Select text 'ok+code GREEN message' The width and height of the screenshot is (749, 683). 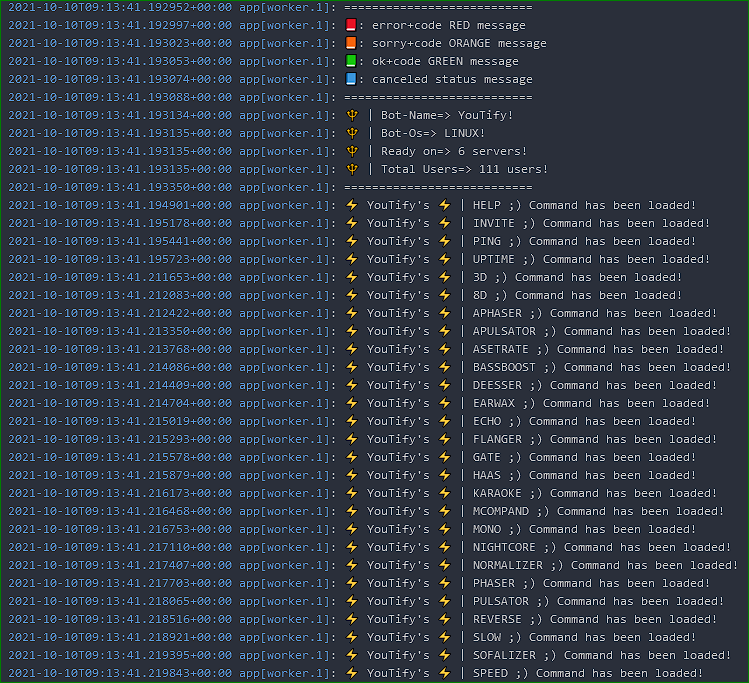445,62
